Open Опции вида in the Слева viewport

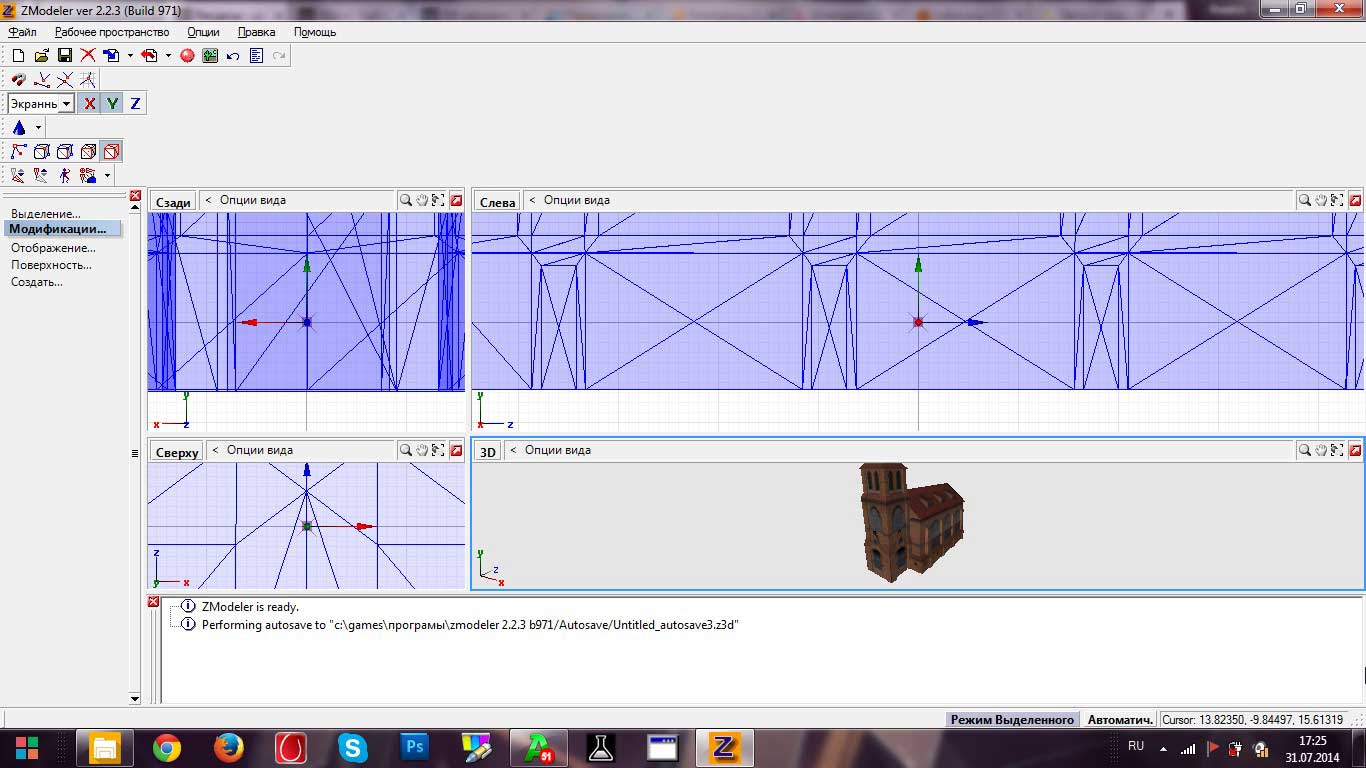pos(576,200)
